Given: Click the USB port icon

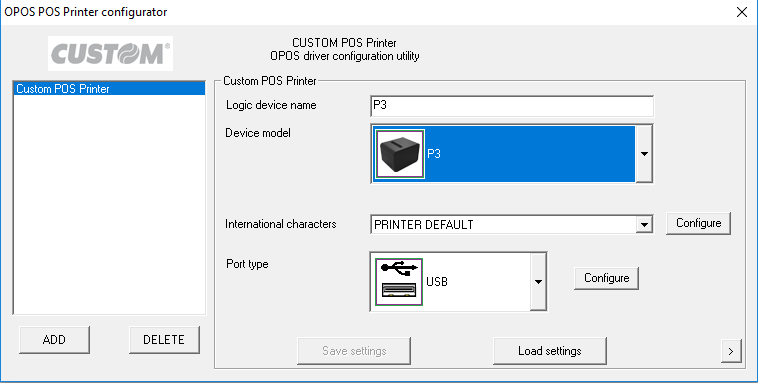Looking at the screenshot, I should 399,282.
